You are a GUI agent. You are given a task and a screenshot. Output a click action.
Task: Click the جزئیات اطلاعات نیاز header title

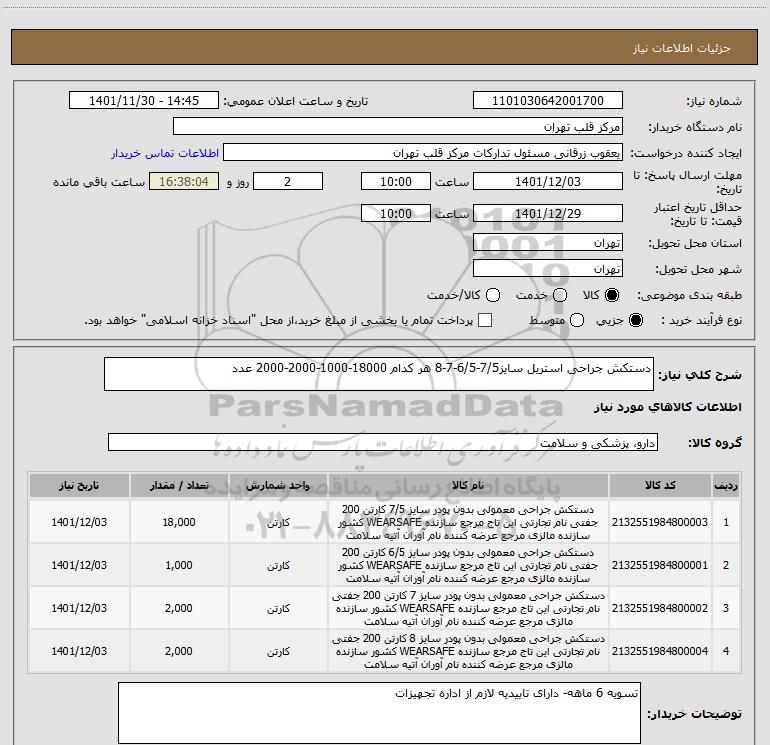[681, 48]
